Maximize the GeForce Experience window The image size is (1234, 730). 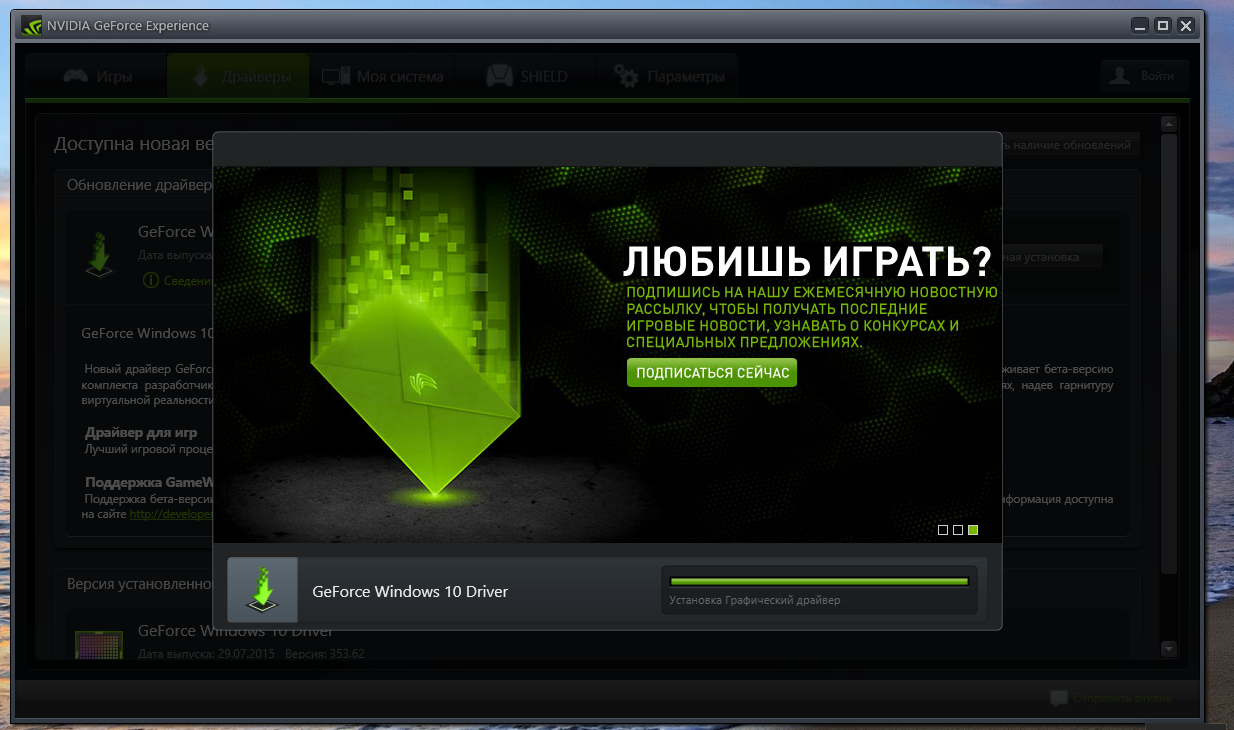(1162, 25)
